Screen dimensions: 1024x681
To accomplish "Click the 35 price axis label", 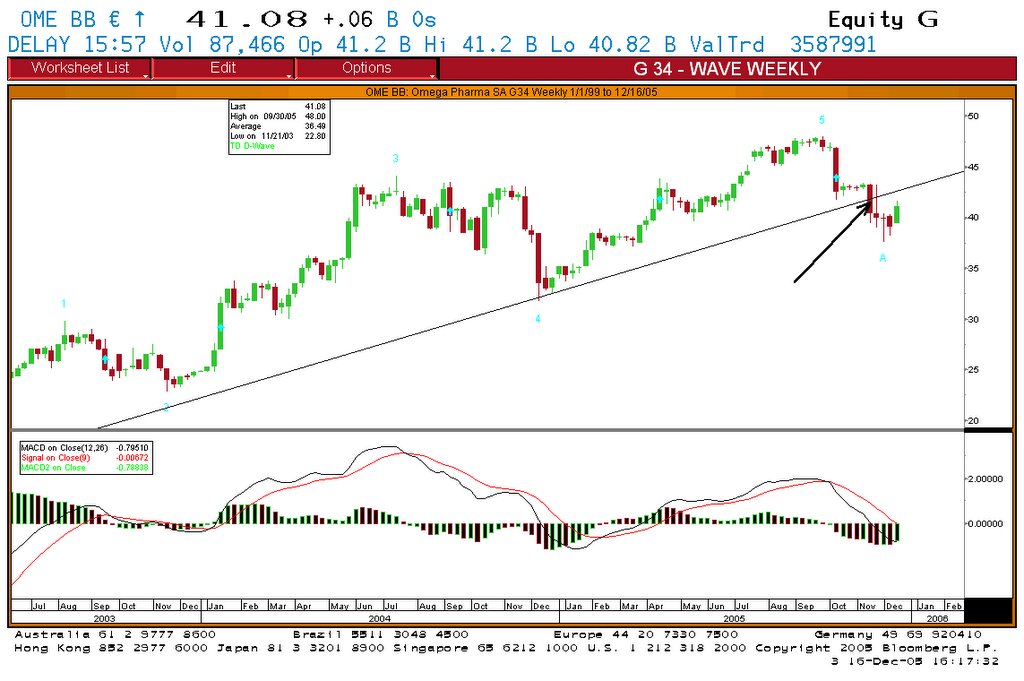I will coord(973,268).
